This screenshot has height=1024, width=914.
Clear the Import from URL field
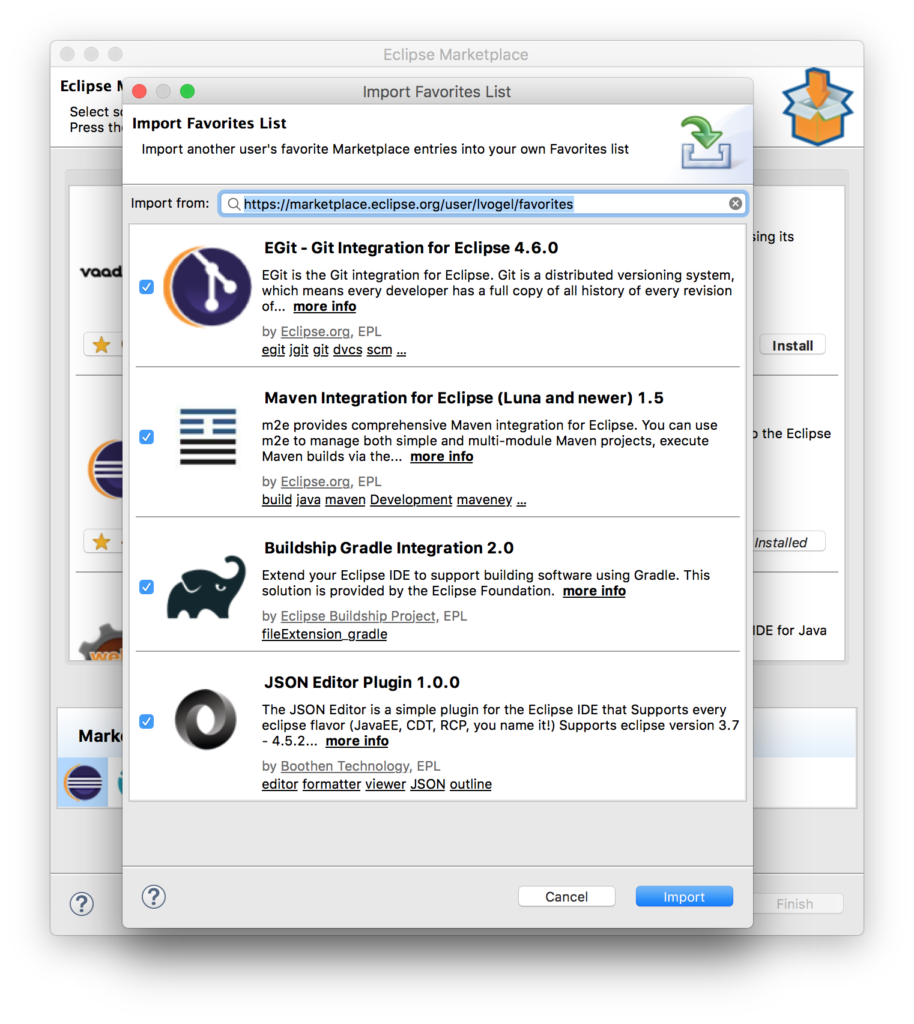[x=735, y=204]
